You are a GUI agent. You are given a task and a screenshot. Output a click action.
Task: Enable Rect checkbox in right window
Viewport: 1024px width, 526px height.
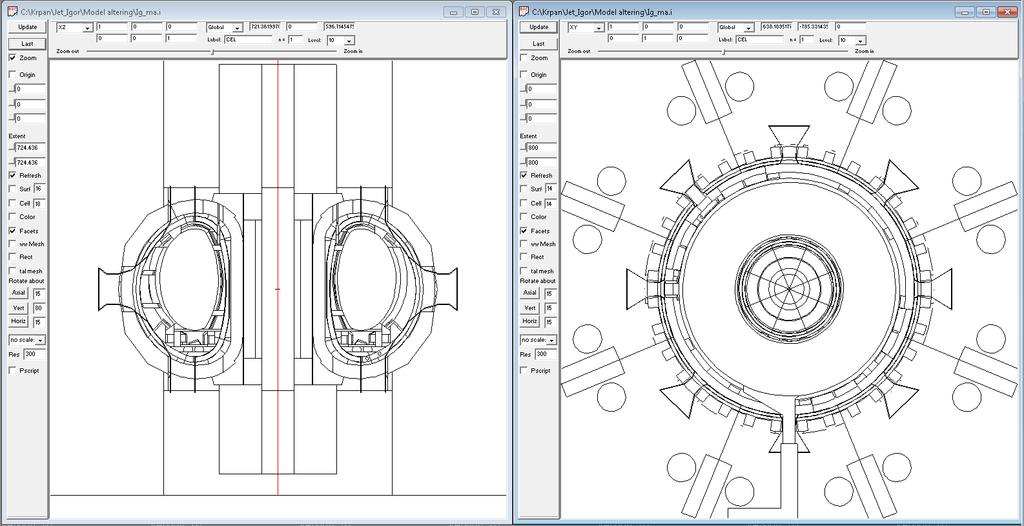(x=524, y=257)
